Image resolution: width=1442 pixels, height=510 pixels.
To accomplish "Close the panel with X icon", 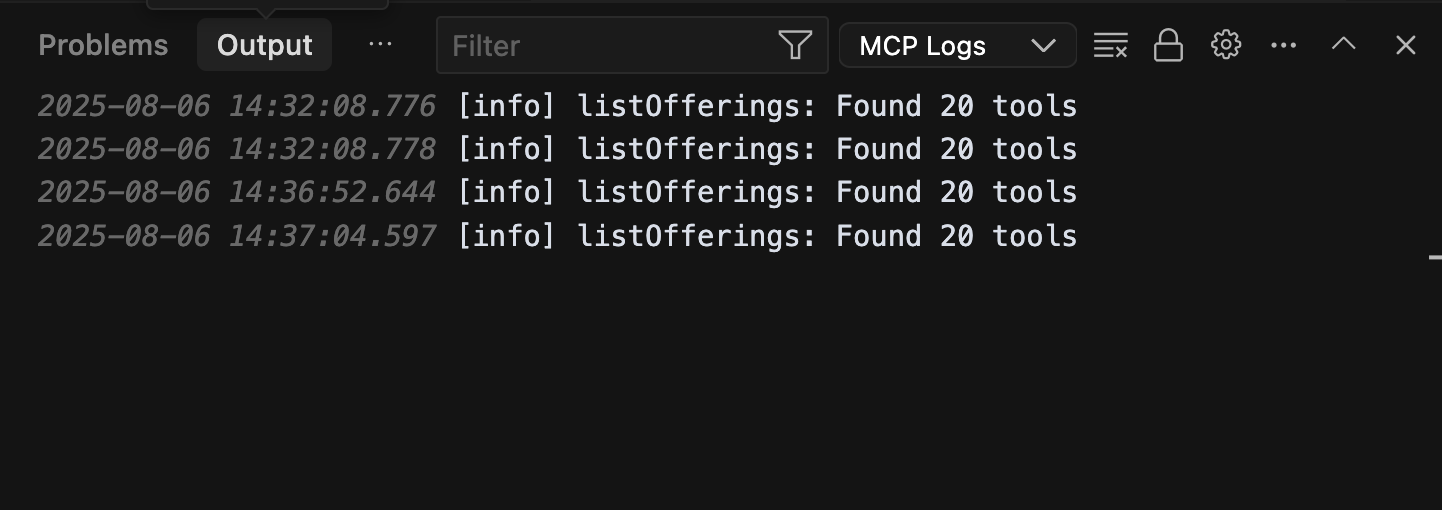I will pos(1405,45).
